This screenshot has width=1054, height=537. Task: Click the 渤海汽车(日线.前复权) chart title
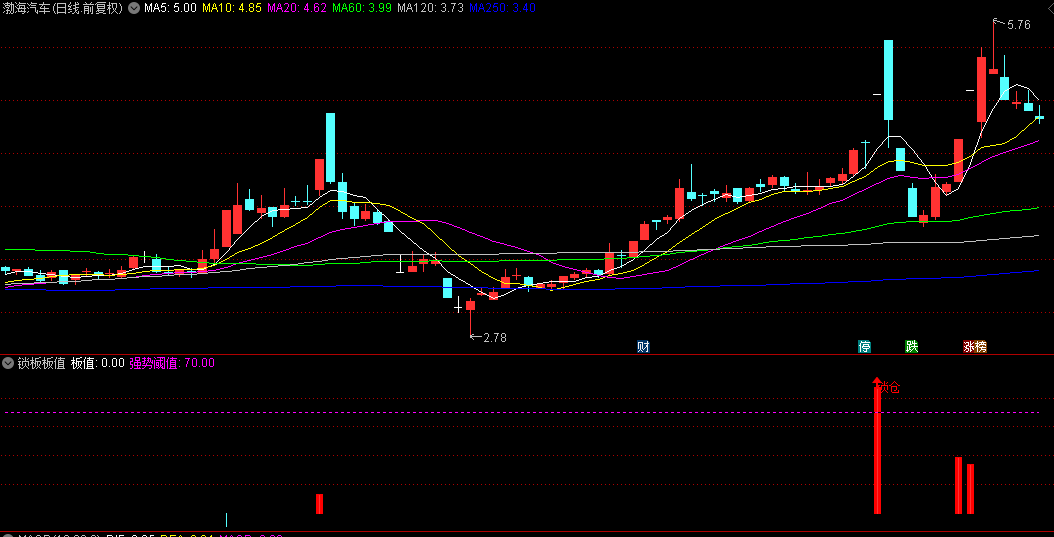pos(63,8)
